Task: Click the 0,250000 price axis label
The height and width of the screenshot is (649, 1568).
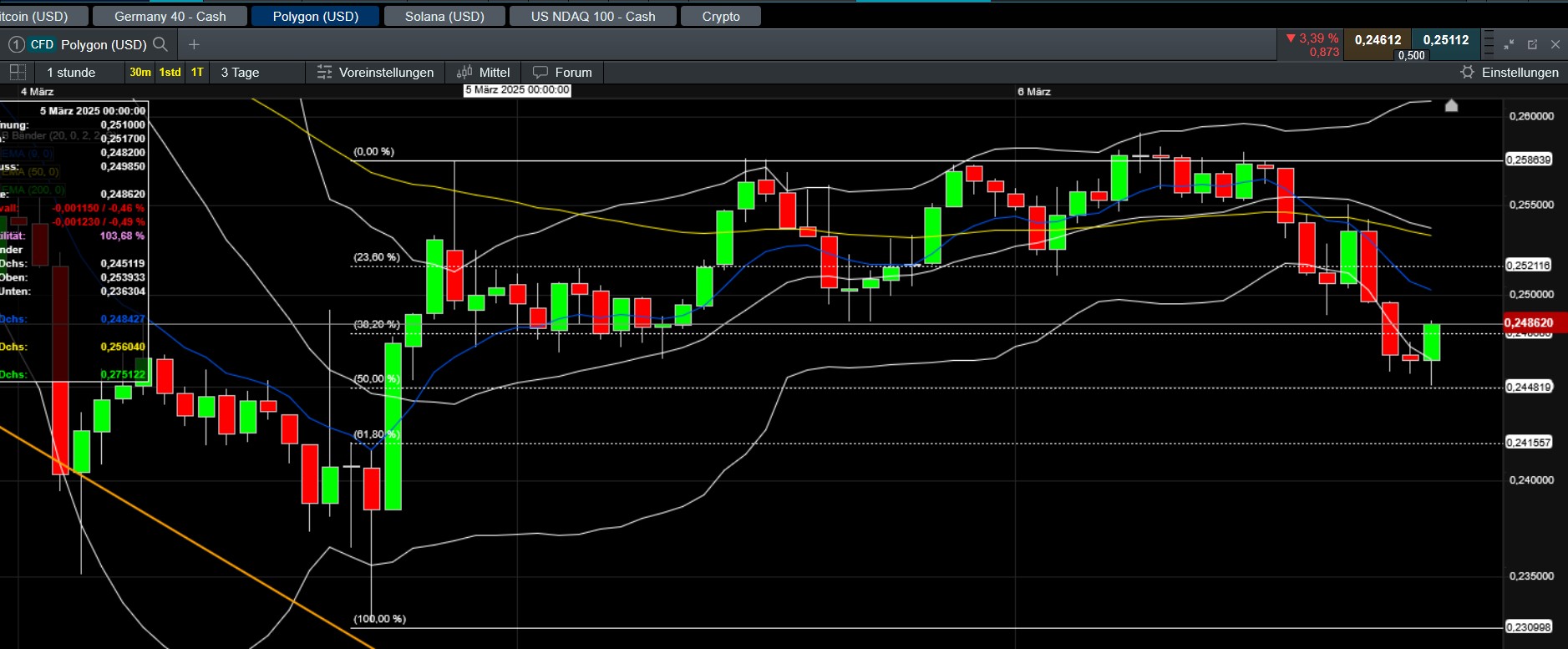Action: (1531, 294)
